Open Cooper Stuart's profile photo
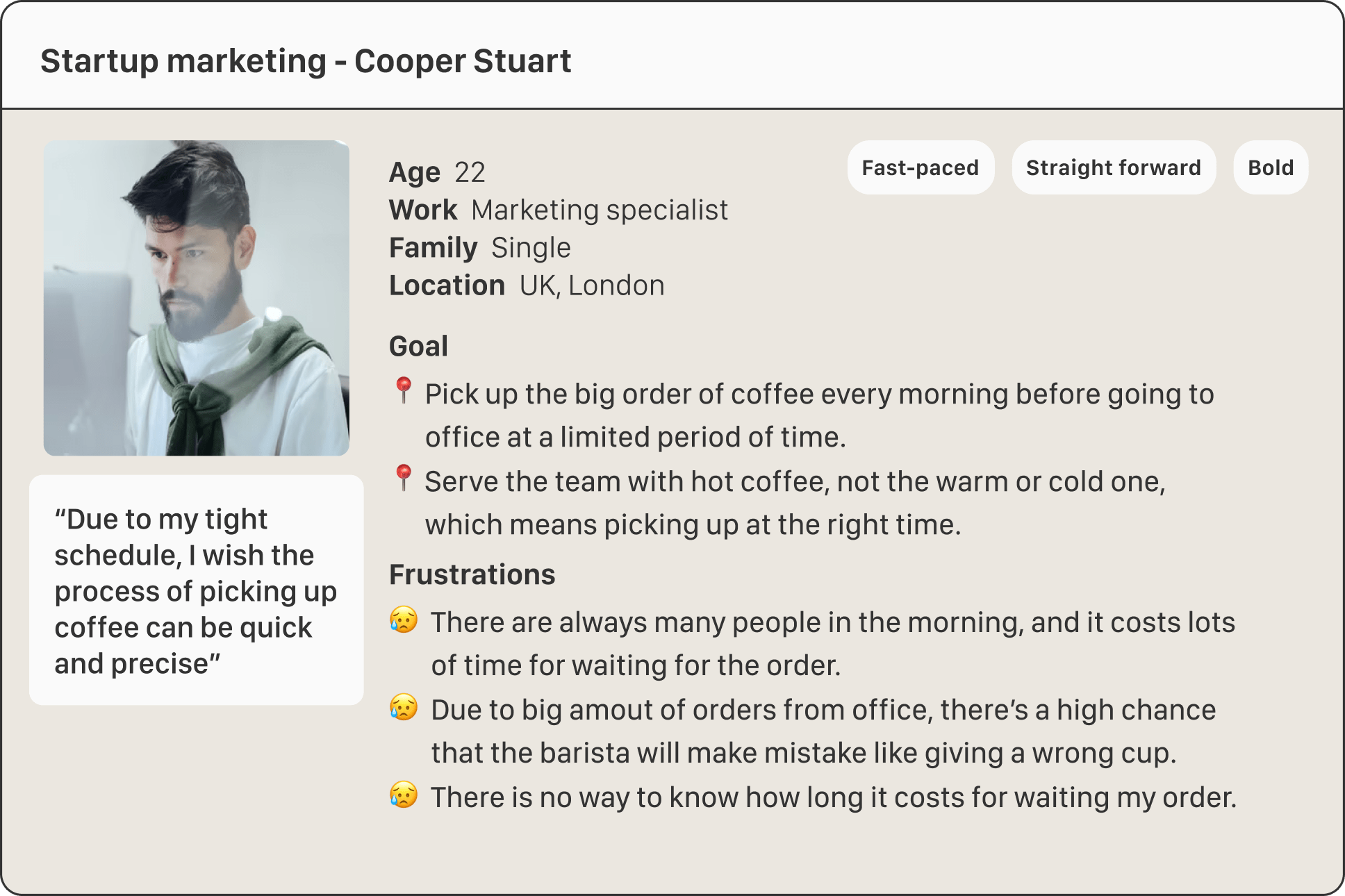 (197, 298)
